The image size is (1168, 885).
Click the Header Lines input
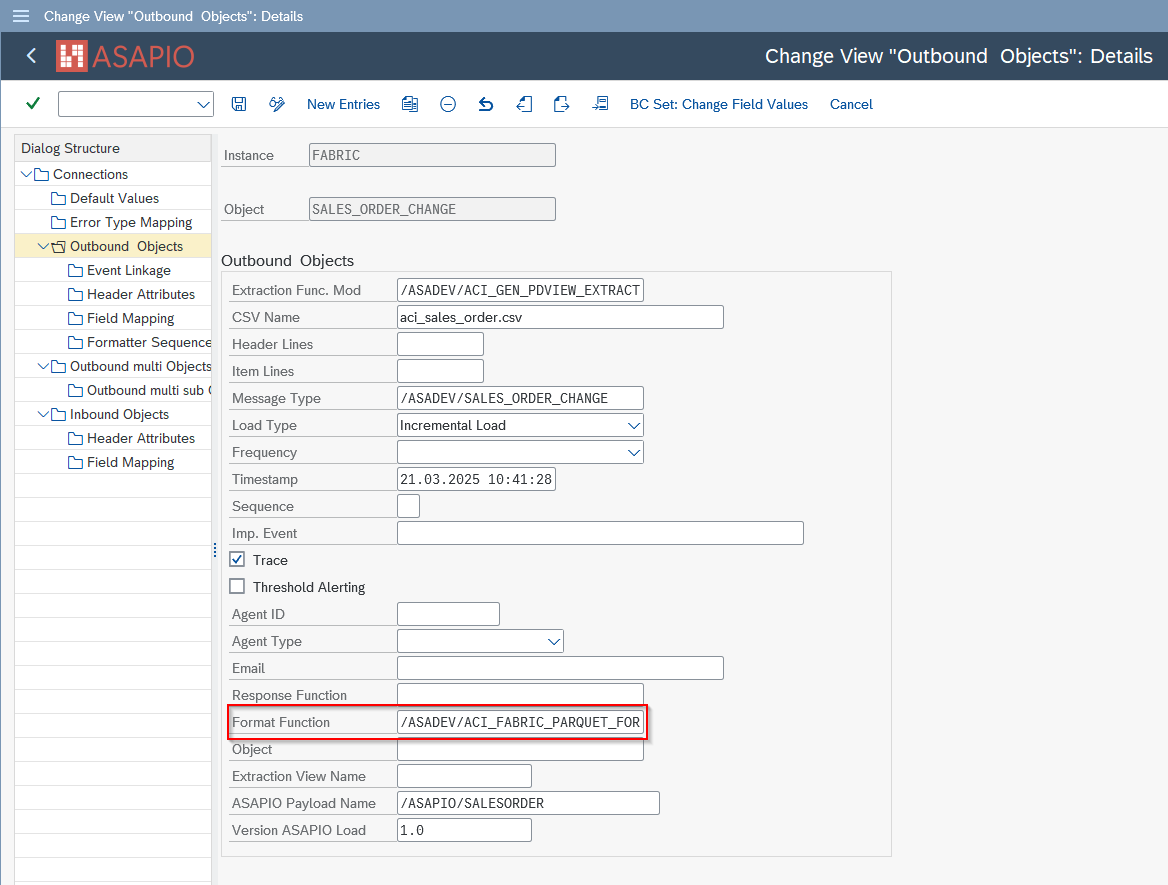[x=440, y=344]
